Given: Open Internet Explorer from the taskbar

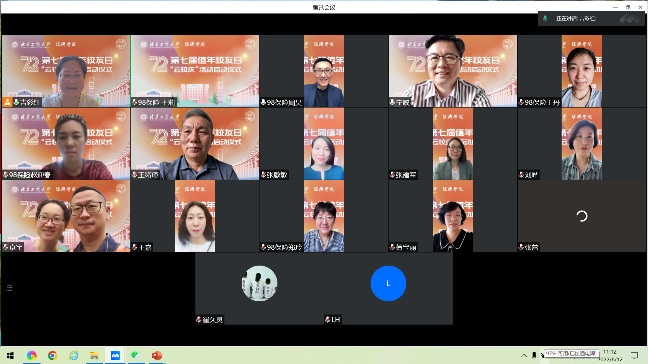Looking at the screenshot, I should pos(74,355).
